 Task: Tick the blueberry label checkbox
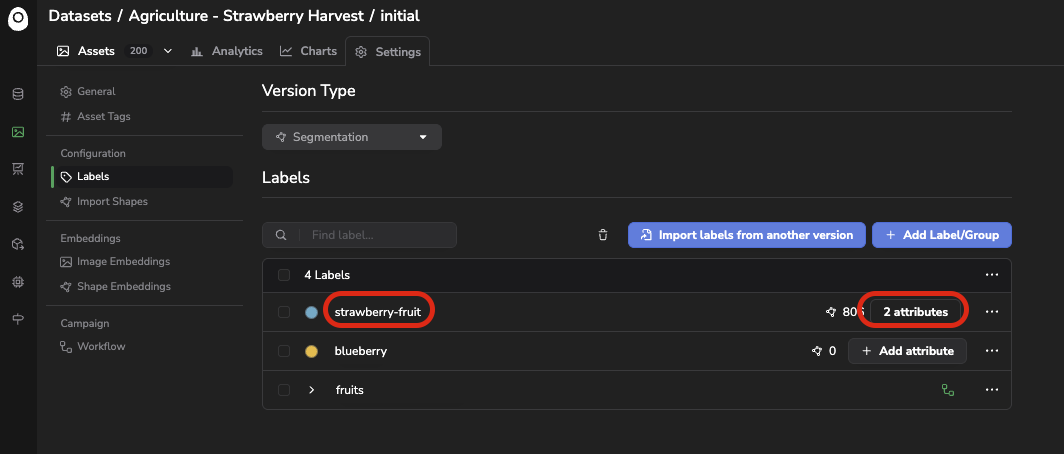(284, 351)
